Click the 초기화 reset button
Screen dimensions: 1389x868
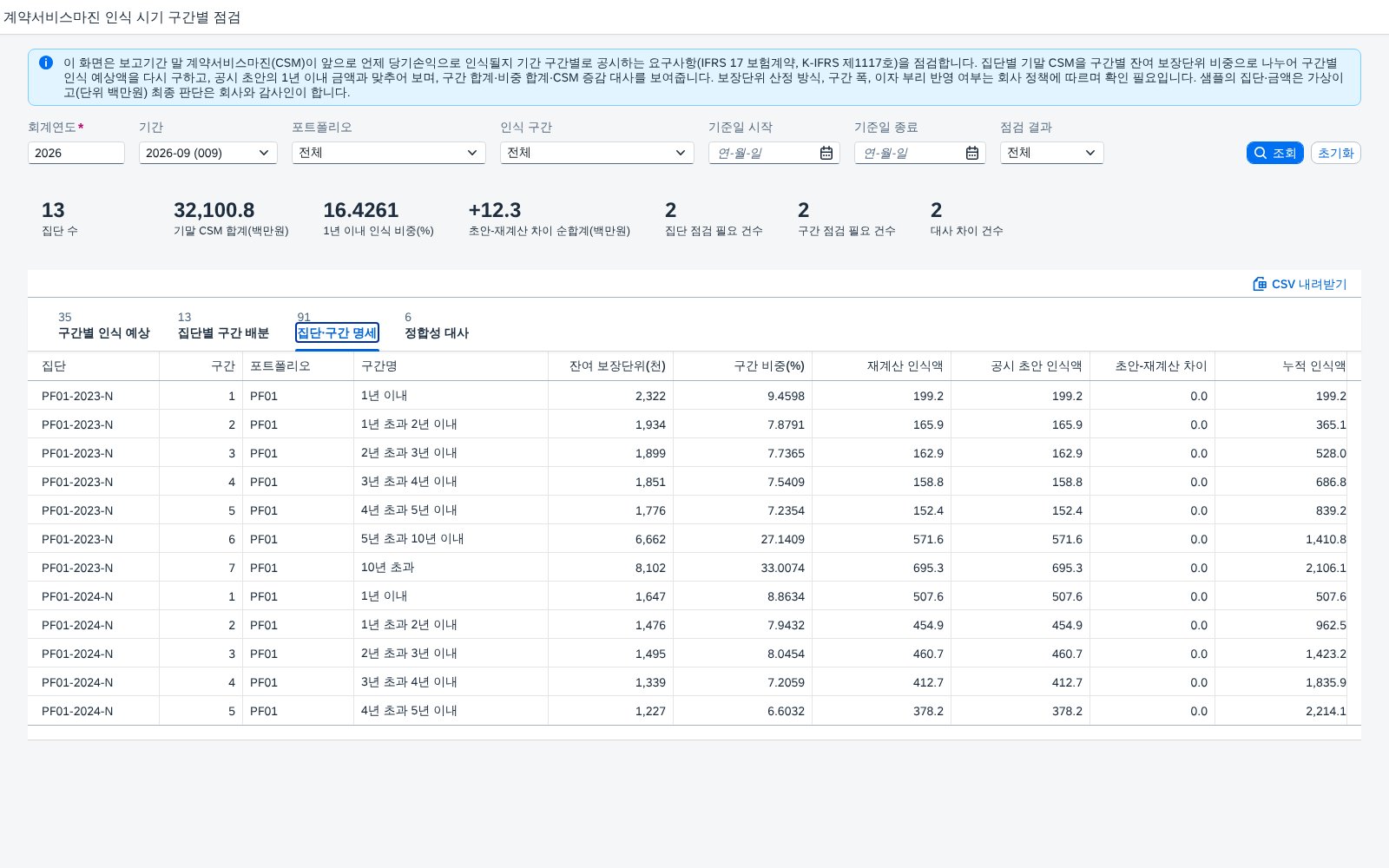[x=1335, y=153]
